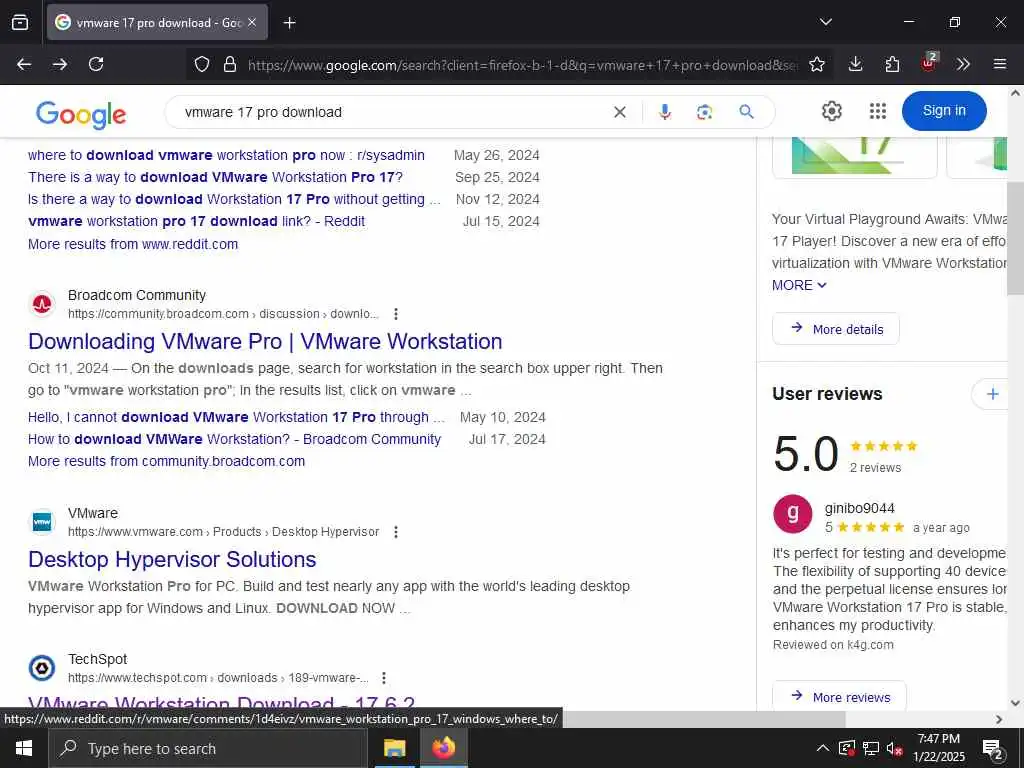Open Desktop Hypervisor Solutions result
The height and width of the screenshot is (768, 1024).
pos(172,560)
